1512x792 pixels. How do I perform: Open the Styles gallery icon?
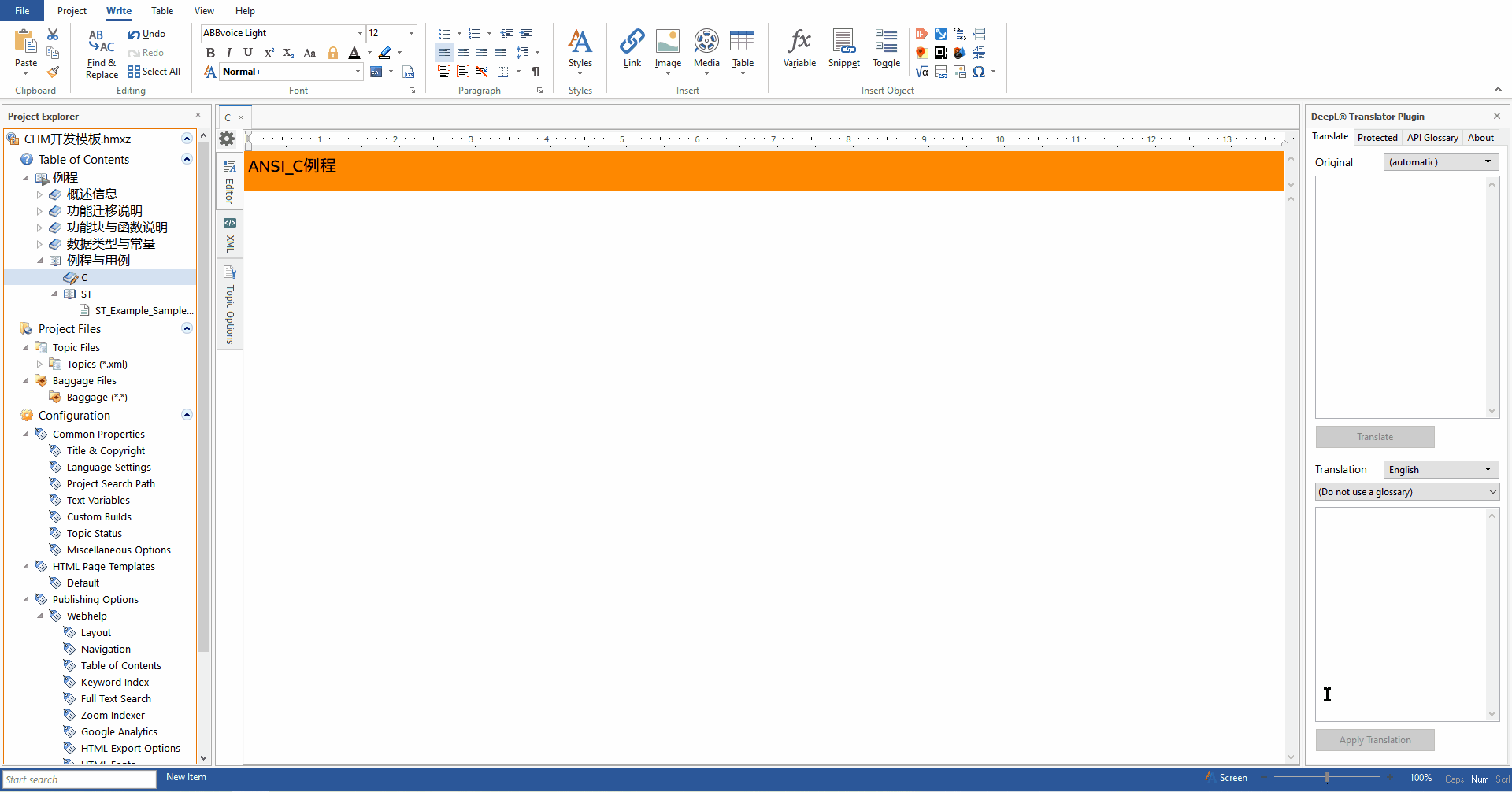click(580, 42)
